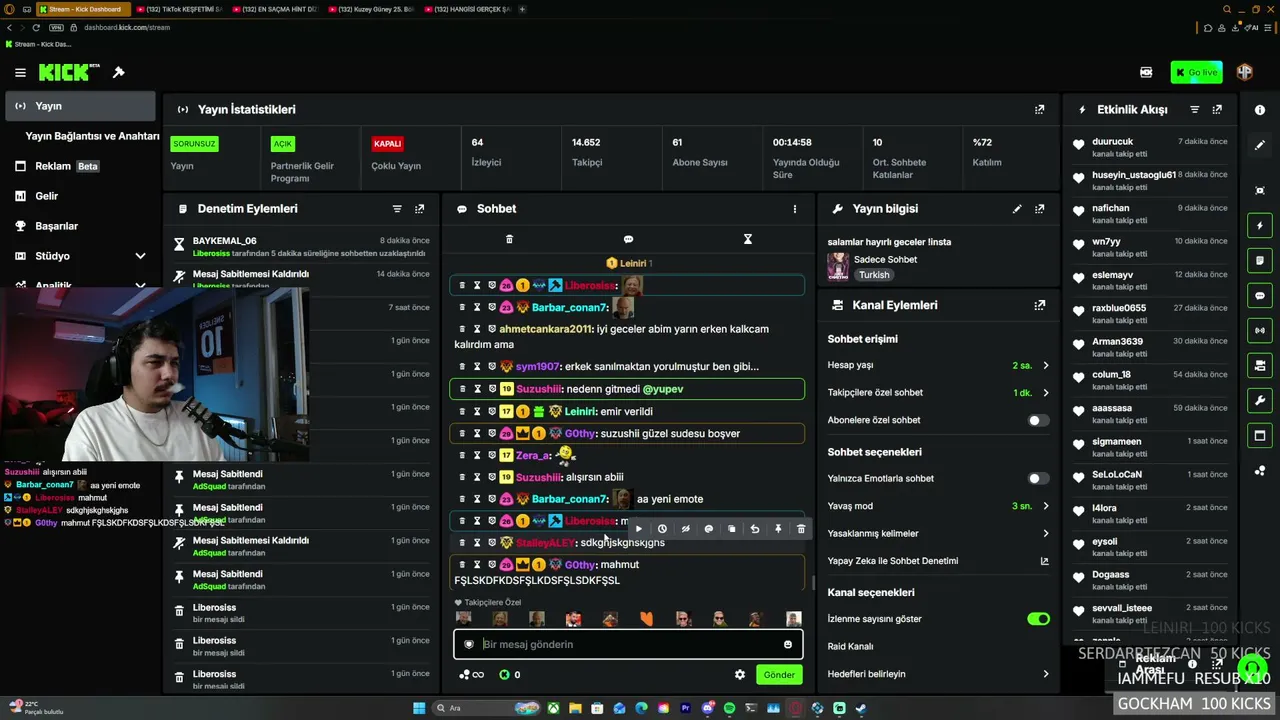Viewport: 1280px width, 720px height.
Task: Open the emoji picker in message box
Action: [x=788, y=644]
